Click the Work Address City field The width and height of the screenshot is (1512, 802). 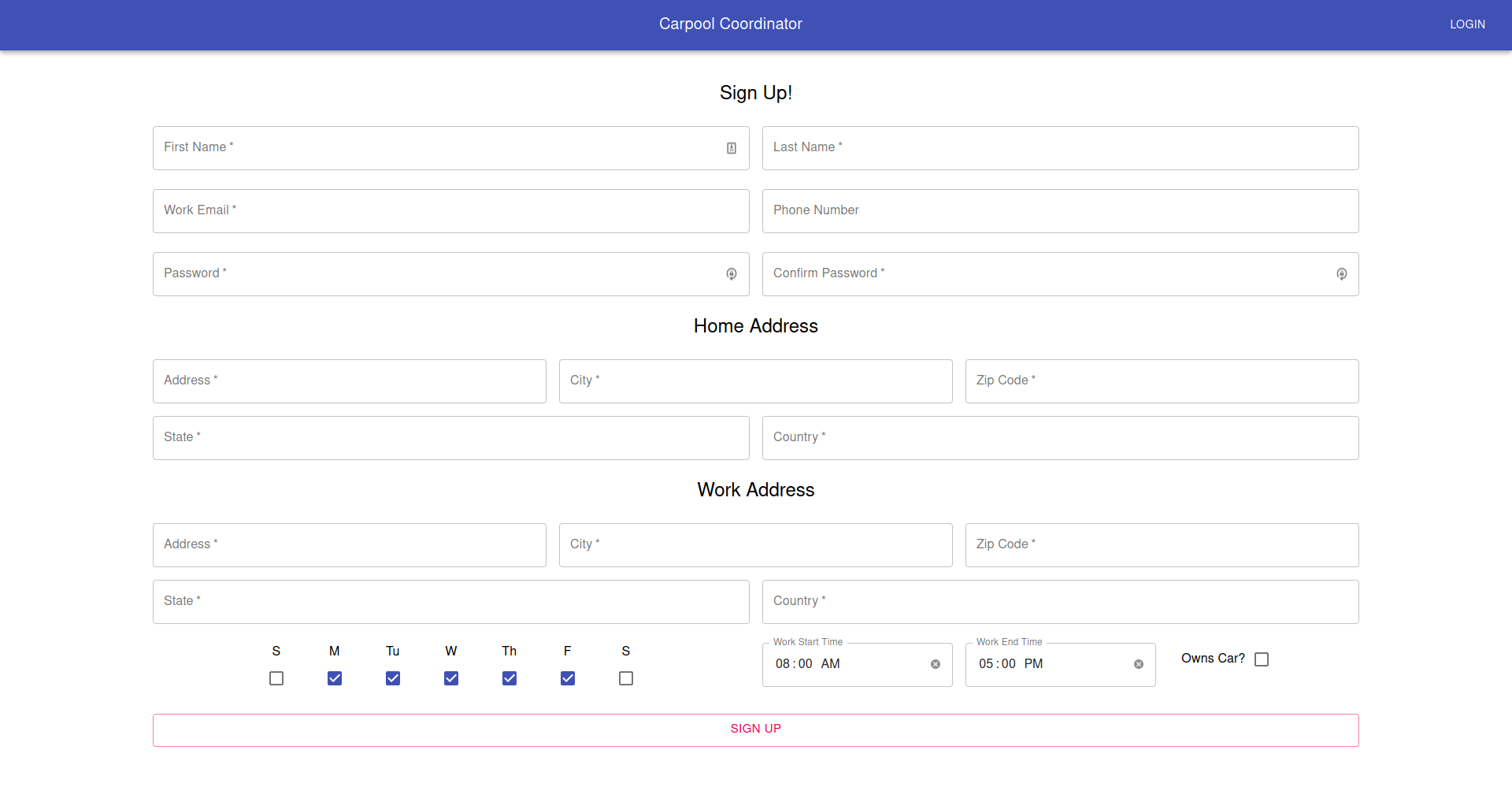(x=756, y=545)
